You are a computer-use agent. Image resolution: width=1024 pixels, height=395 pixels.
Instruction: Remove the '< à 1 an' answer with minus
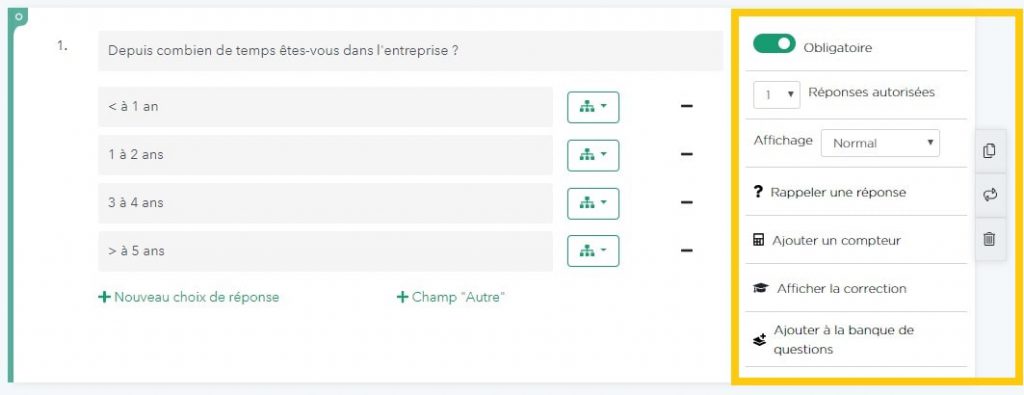686,106
